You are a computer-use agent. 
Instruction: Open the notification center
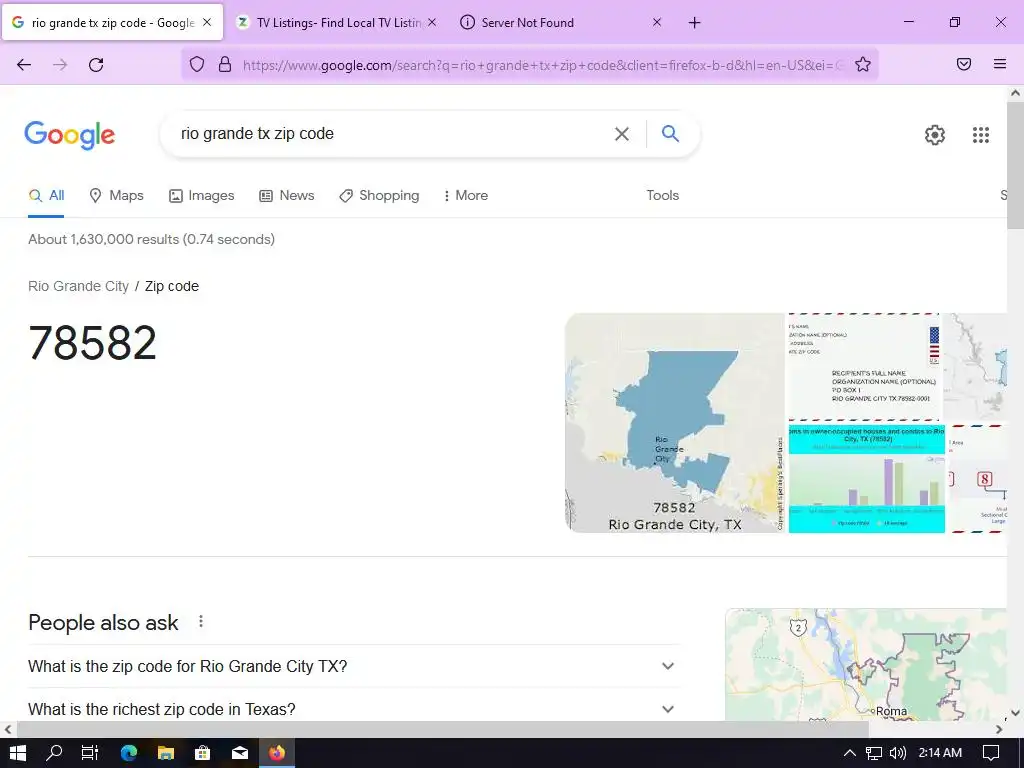991,753
